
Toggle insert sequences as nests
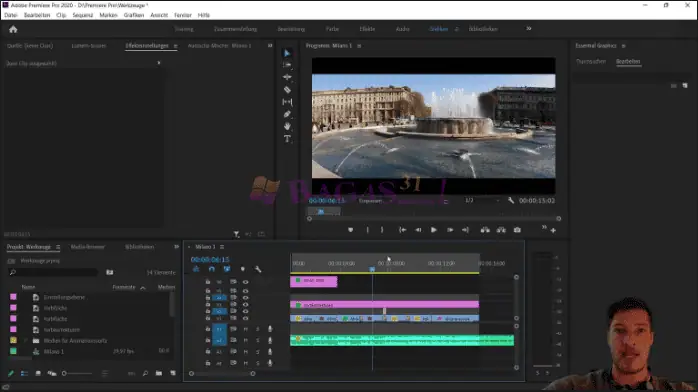click(x=196, y=269)
